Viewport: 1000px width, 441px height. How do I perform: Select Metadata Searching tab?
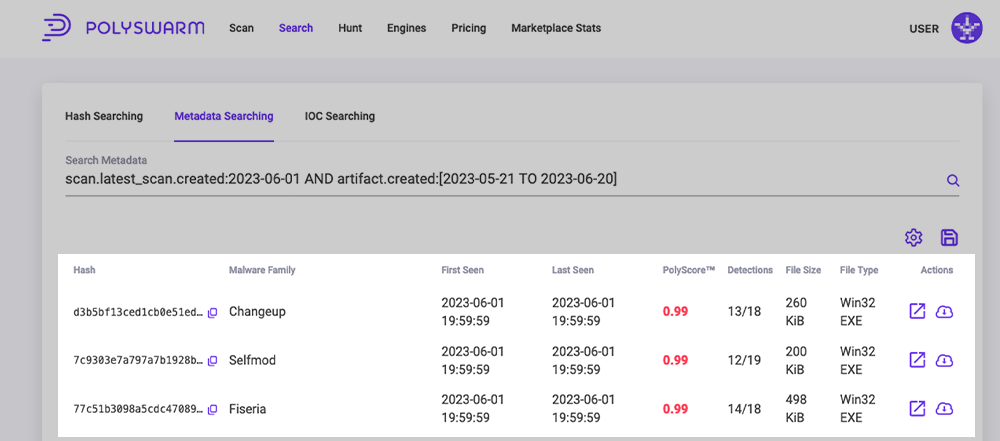click(x=224, y=116)
